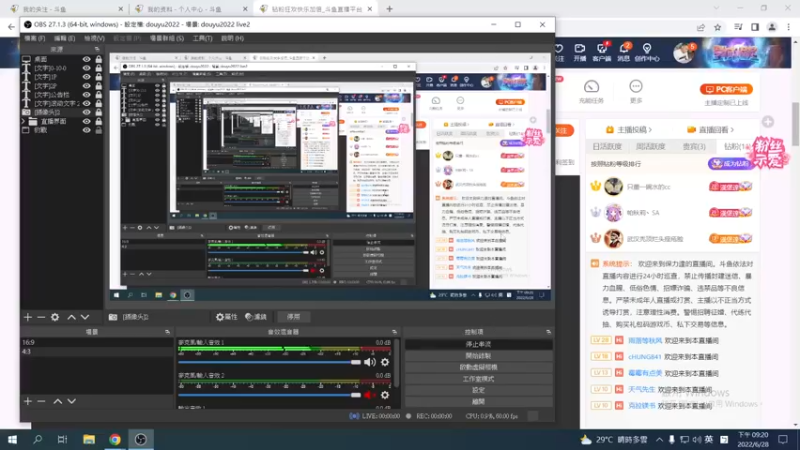This screenshot has width=800, height=450.
Task: Open 创作中心 icon in Douyu header
Action: click(647, 52)
